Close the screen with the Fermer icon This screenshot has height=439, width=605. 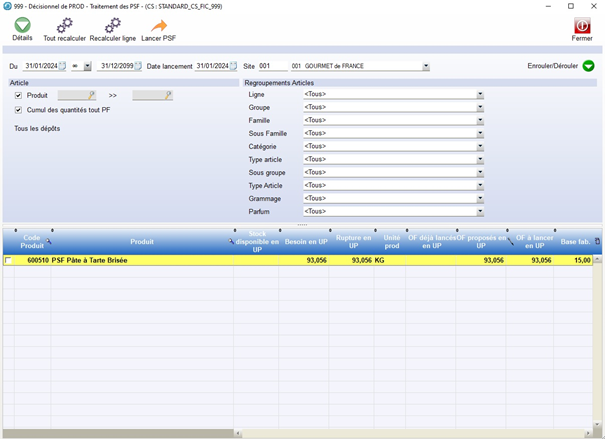pyautogui.click(x=581, y=25)
